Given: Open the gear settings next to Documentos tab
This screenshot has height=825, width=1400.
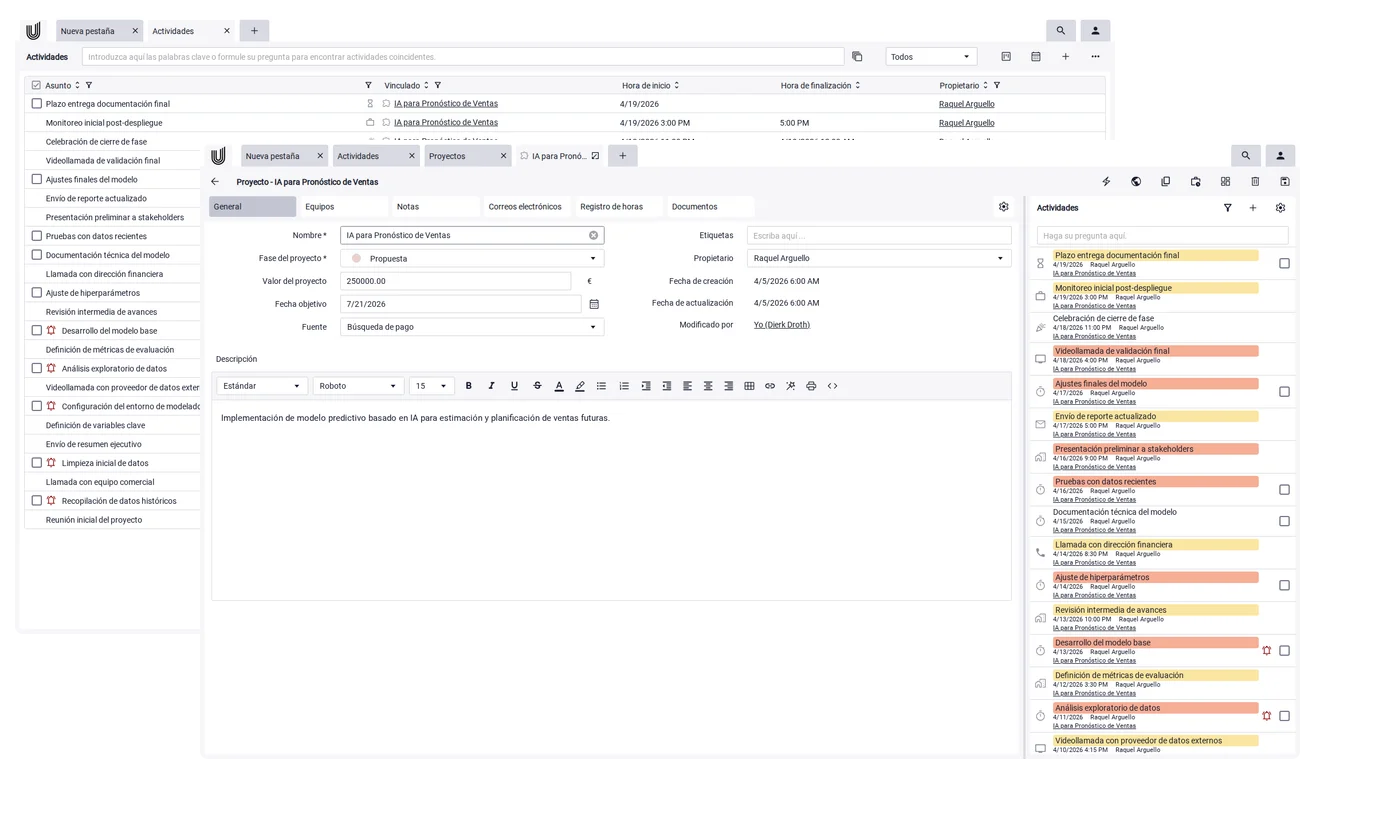Looking at the screenshot, I should (x=1003, y=207).
